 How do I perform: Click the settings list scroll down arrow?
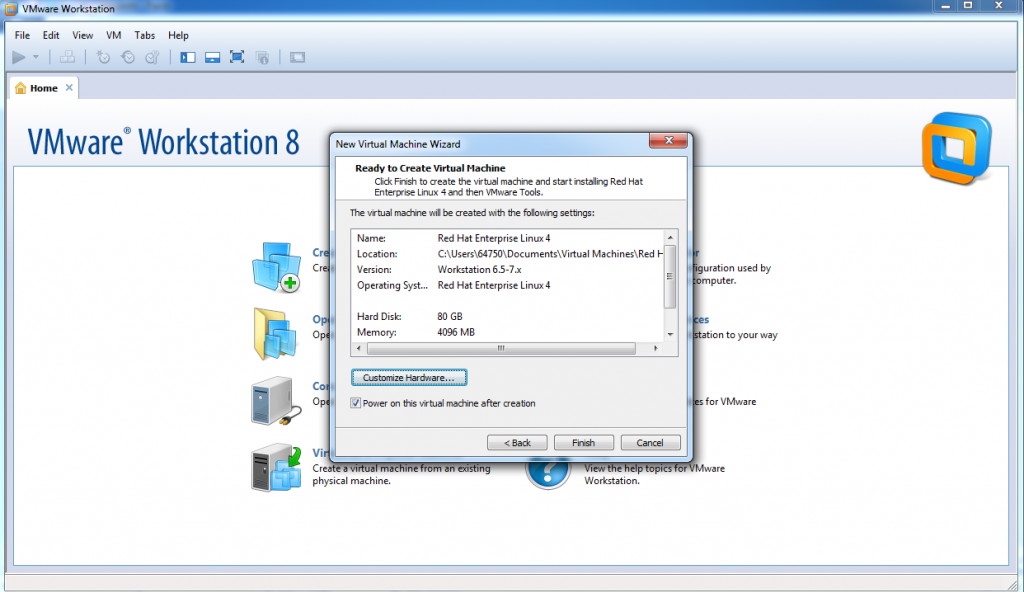point(670,335)
